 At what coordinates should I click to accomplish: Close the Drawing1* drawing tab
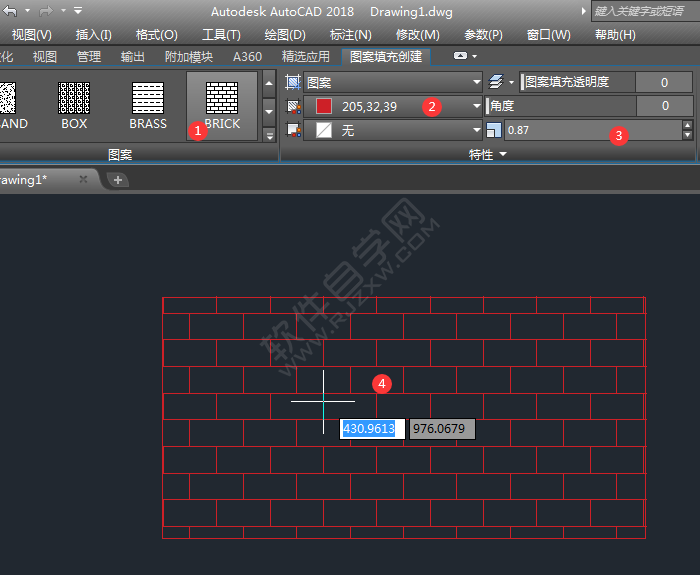[83, 179]
